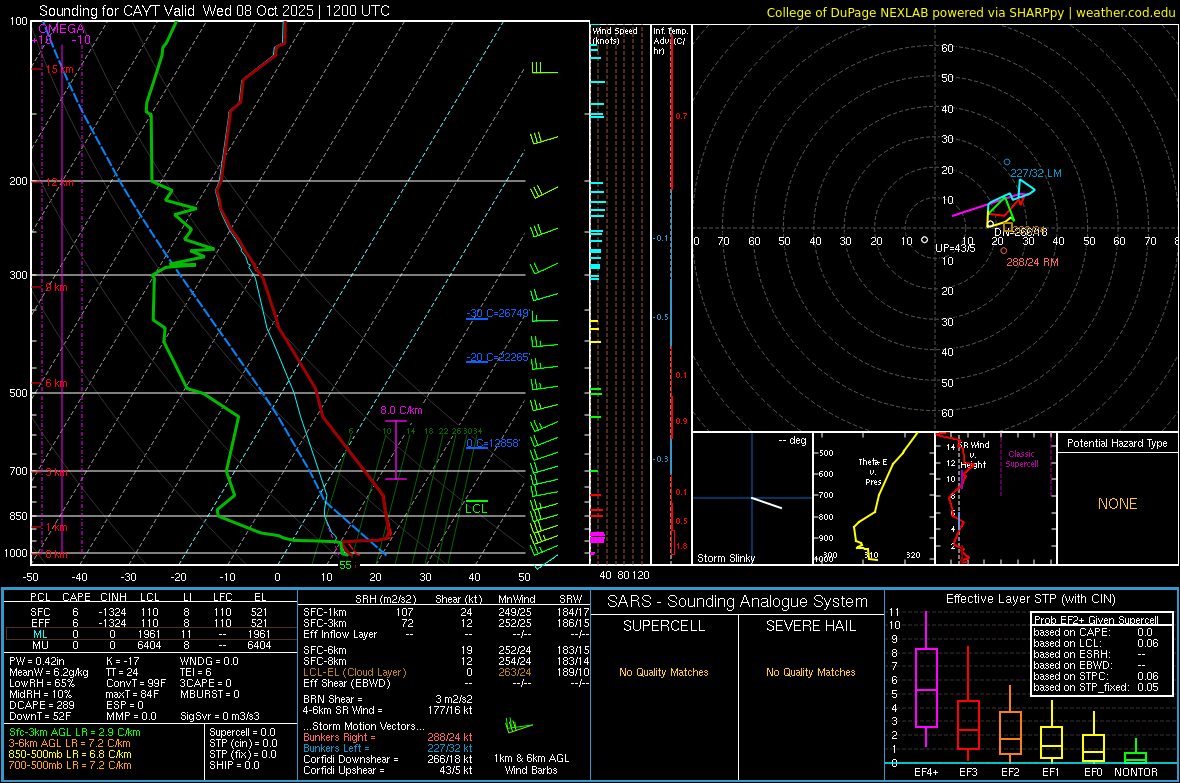This screenshot has height=783, width=1180.
Task: Click the green LCL marker label
Action: point(476,509)
